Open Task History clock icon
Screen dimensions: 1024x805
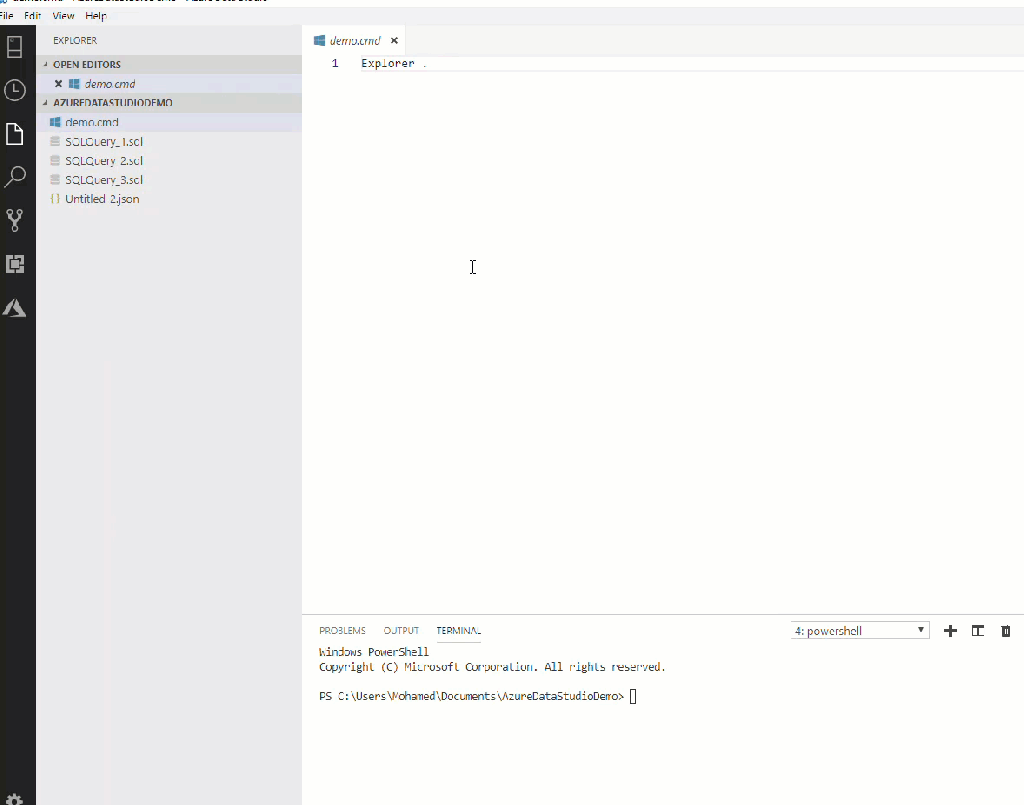click(x=15, y=90)
